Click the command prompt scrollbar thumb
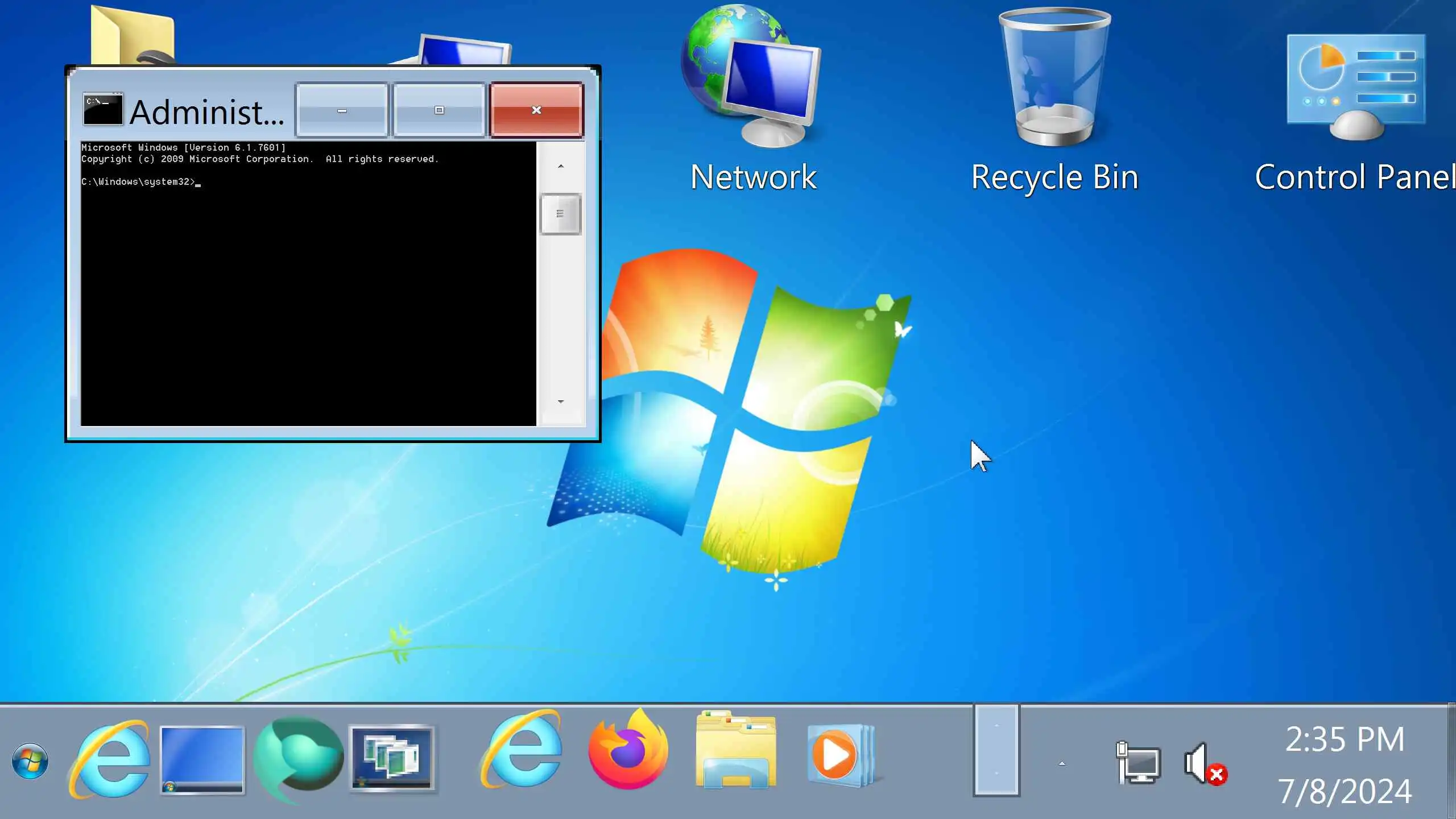 point(561,214)
